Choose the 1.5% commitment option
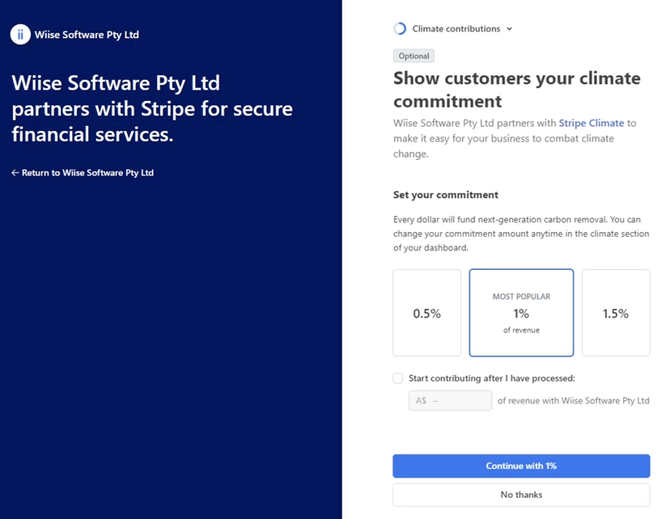Image resolution: width=670 pixels, height=519 pixels. [x=615, y=313]
